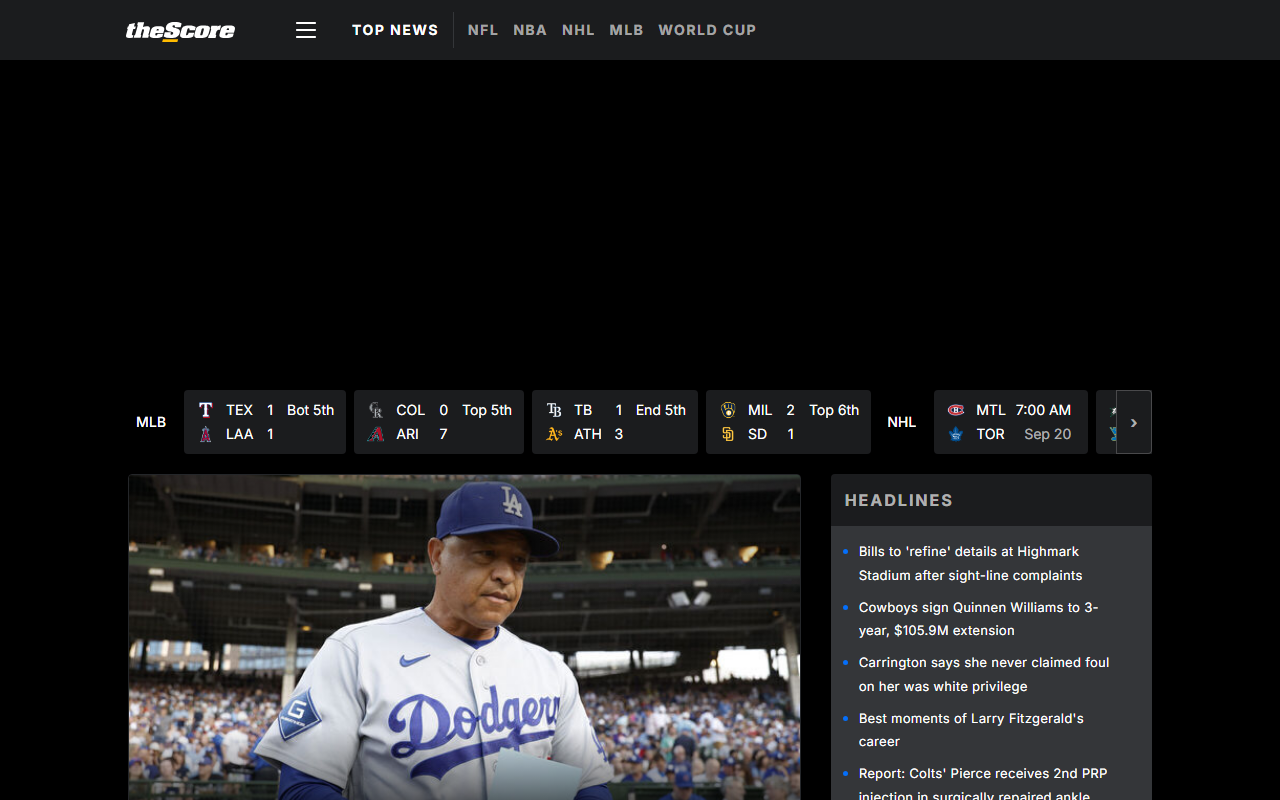Viewport: 1280px width, 800px height.
Task: Click the HEADLINES section header
Action: [899, 500]
